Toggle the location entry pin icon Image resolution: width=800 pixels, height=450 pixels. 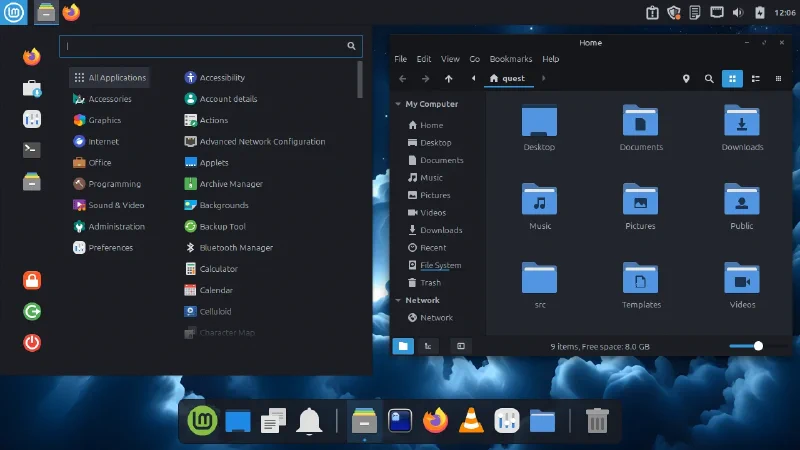[686, 79]
